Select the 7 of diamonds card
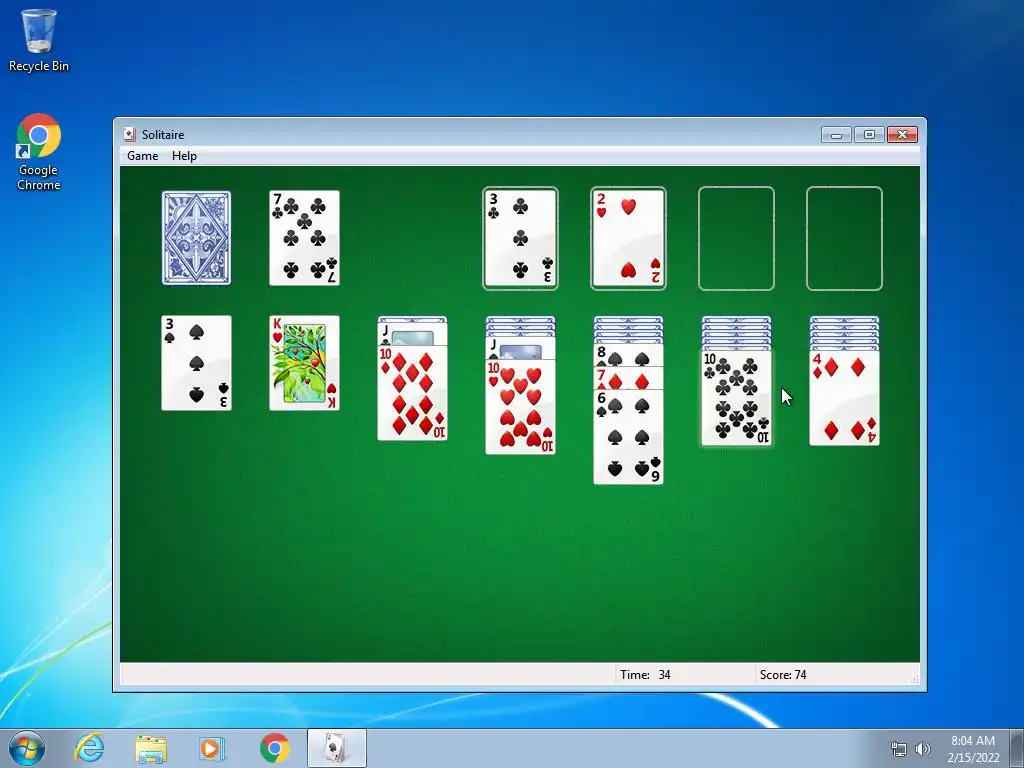 click(x=628, y=378)
